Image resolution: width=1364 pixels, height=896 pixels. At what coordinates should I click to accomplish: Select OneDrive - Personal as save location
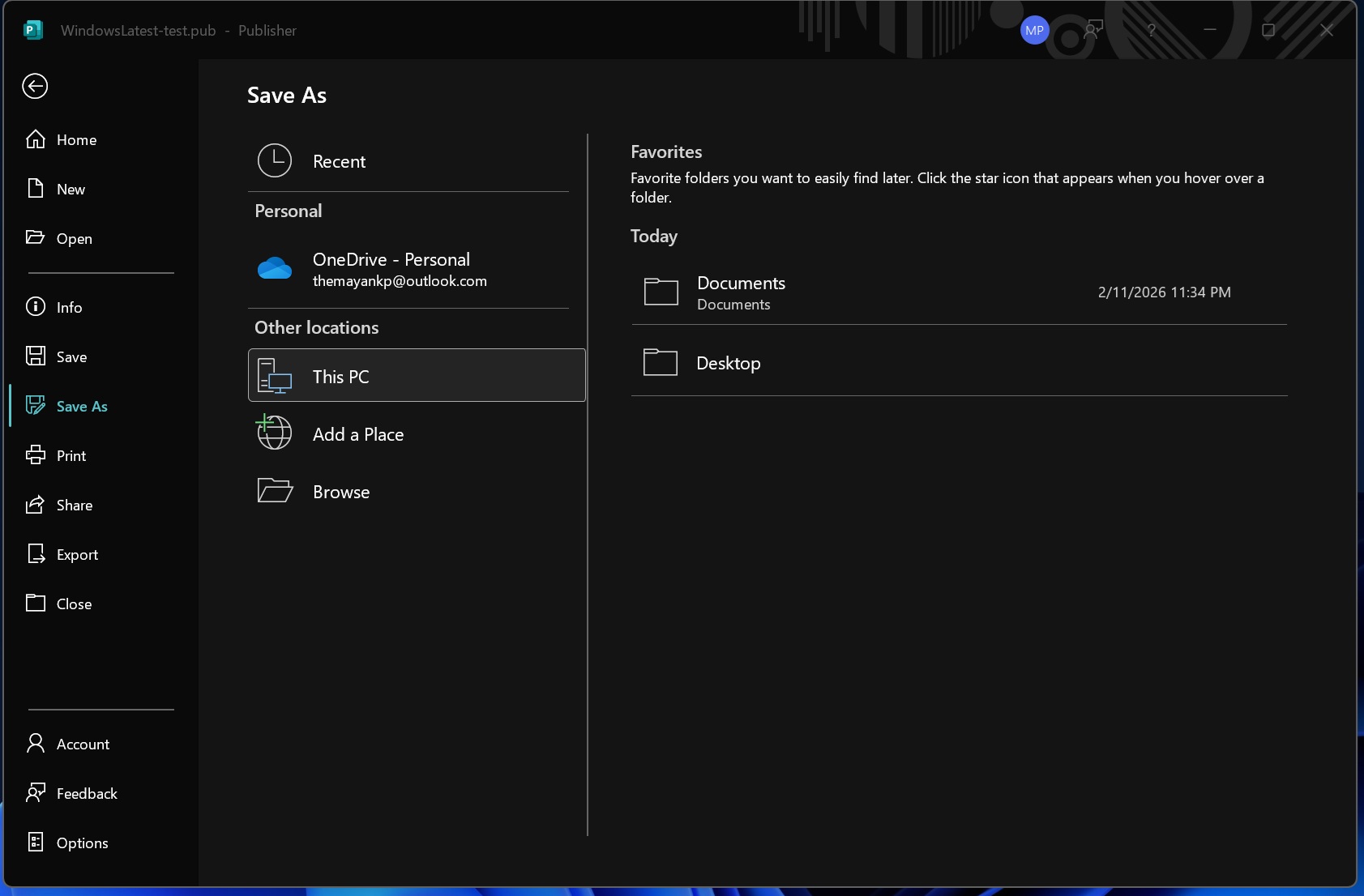point(391,268)
